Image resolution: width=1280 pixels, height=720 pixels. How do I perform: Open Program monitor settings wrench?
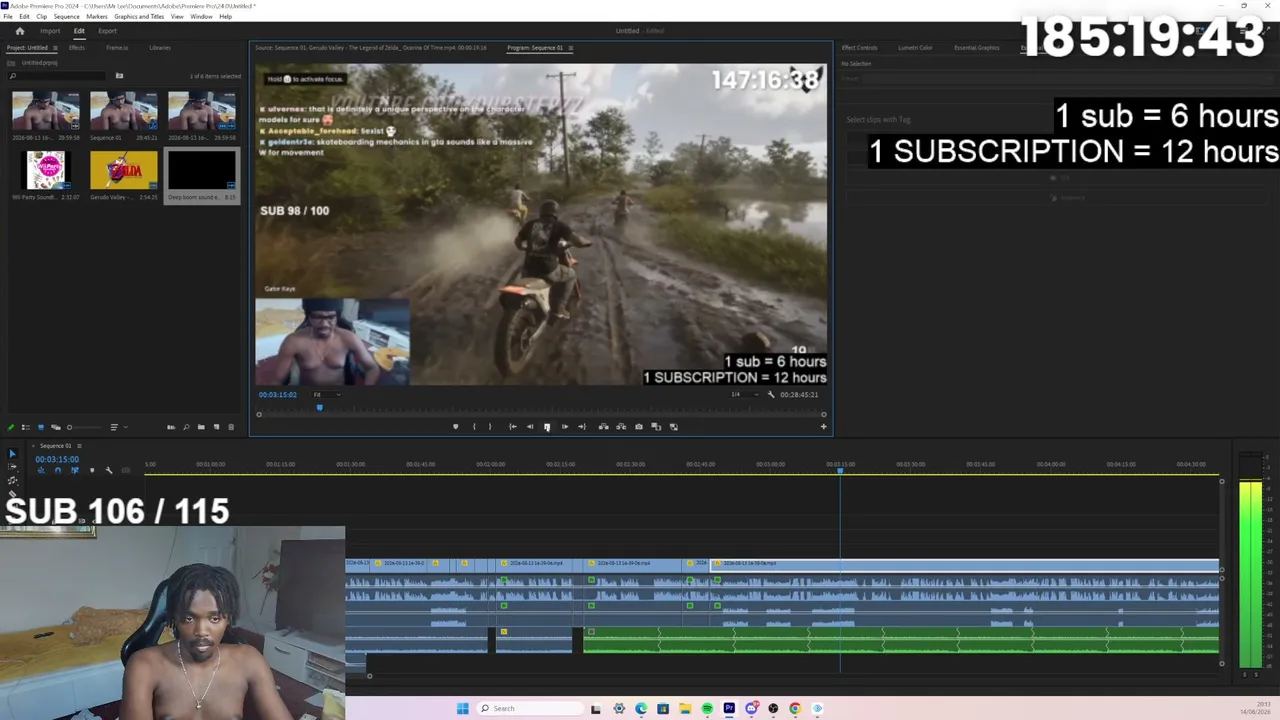(770, 395)
